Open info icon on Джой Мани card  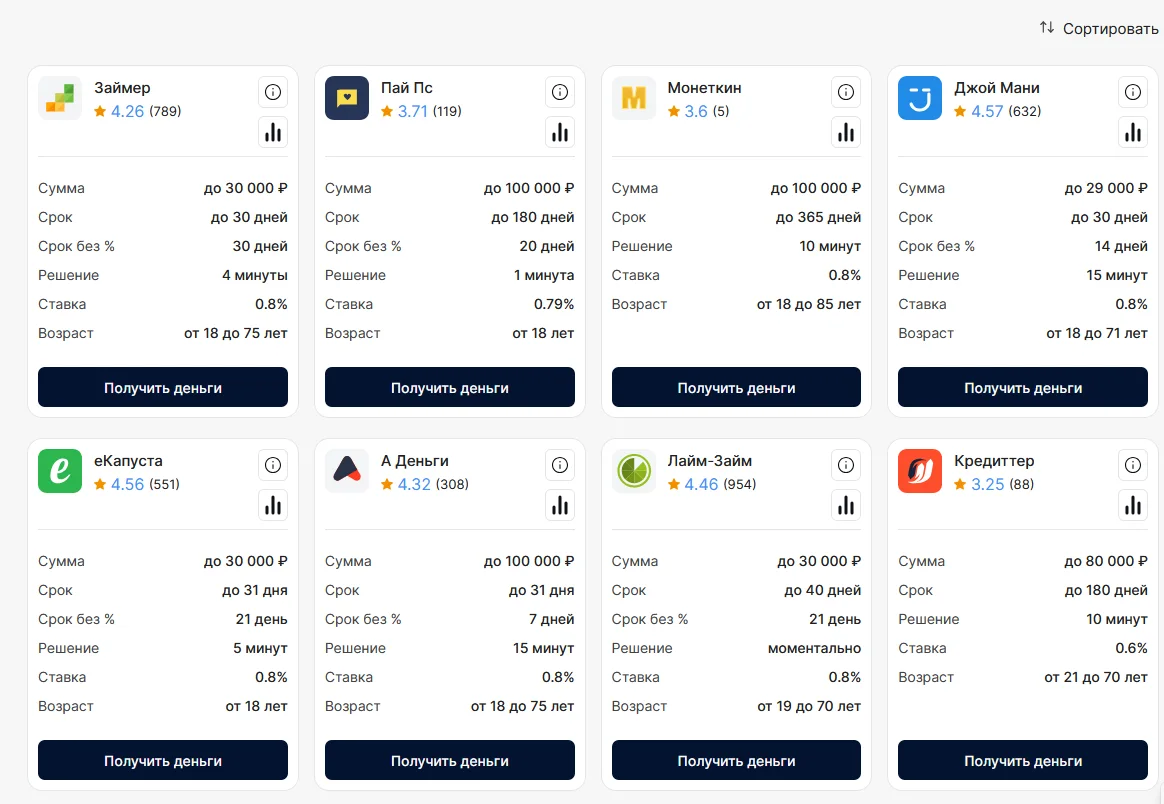(x=1133, y=92)
